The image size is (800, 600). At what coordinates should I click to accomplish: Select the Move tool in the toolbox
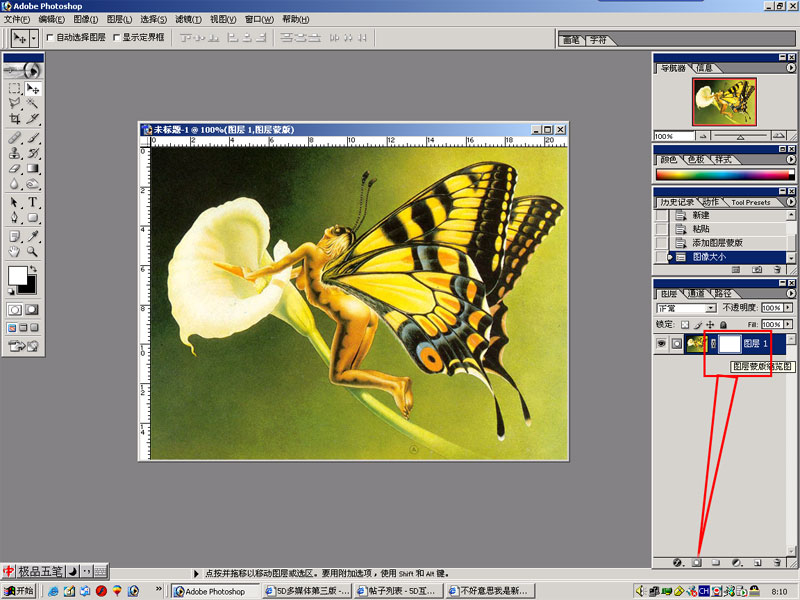[x=33, y=89]
